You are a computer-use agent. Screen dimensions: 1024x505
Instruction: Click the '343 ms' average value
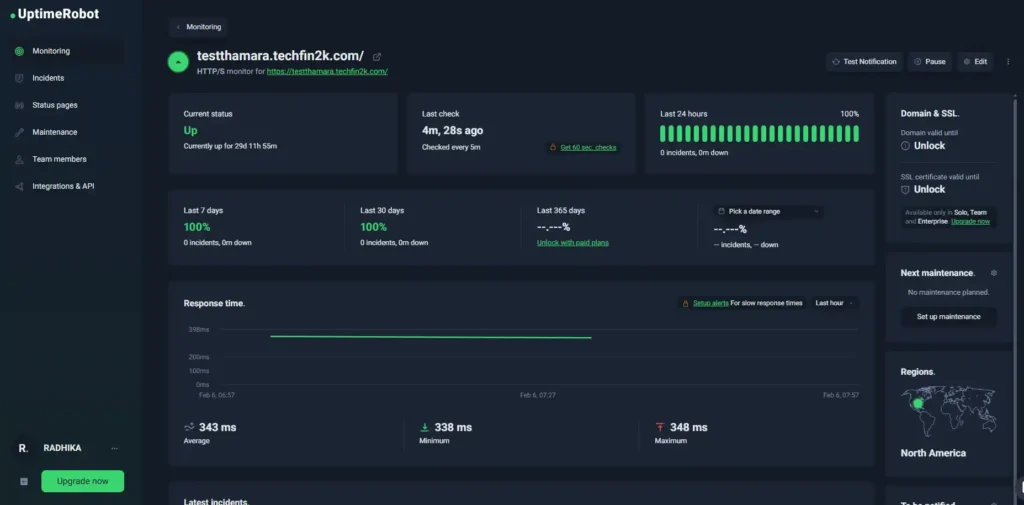click(x=217, y=427)
